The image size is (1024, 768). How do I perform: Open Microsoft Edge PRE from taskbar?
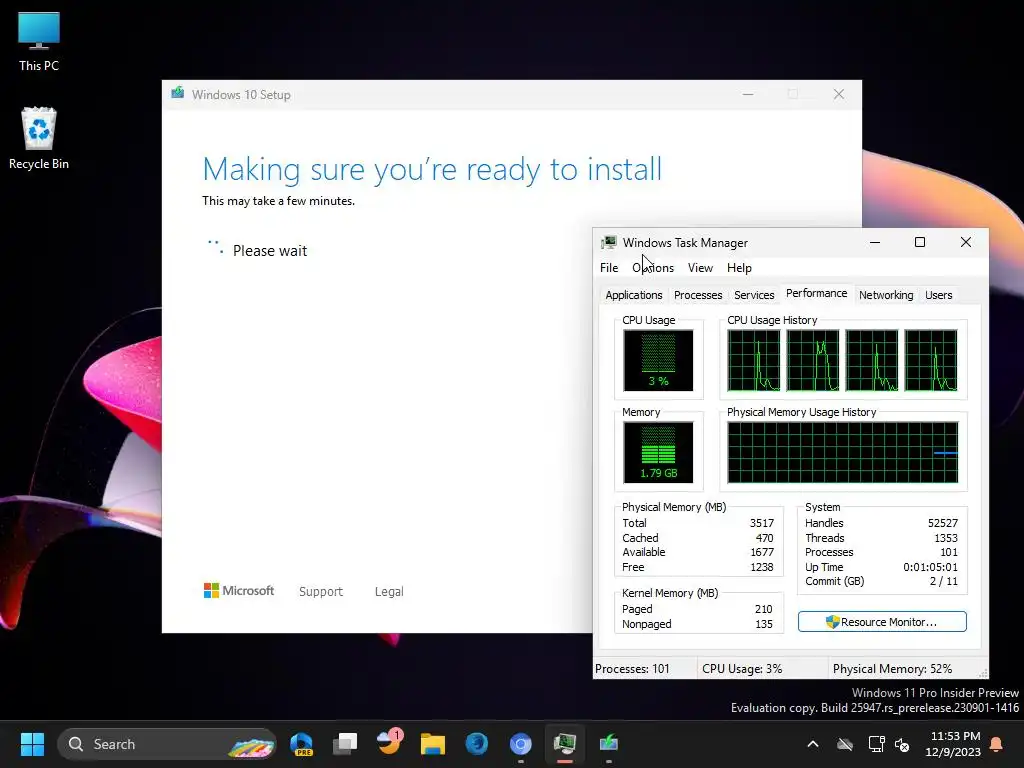click(x=302, y=744)
